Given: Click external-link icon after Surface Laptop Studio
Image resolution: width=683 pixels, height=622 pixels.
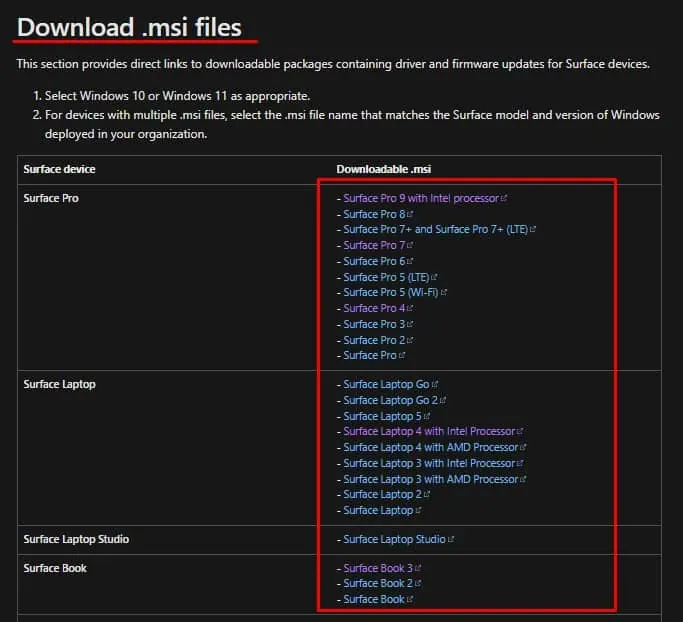Looking at the screenshot, I should coord(451,540).
